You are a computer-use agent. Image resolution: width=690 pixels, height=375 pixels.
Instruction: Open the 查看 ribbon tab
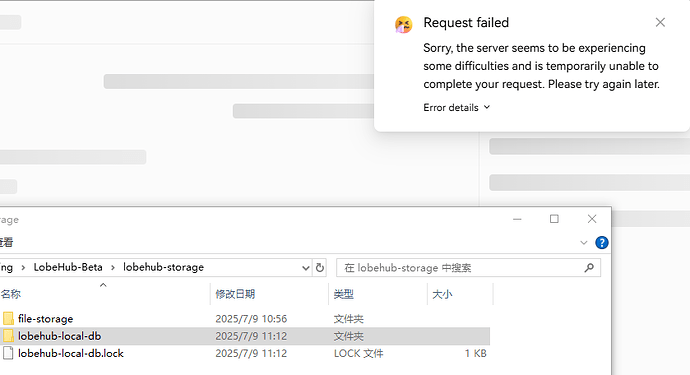point(6,242)
